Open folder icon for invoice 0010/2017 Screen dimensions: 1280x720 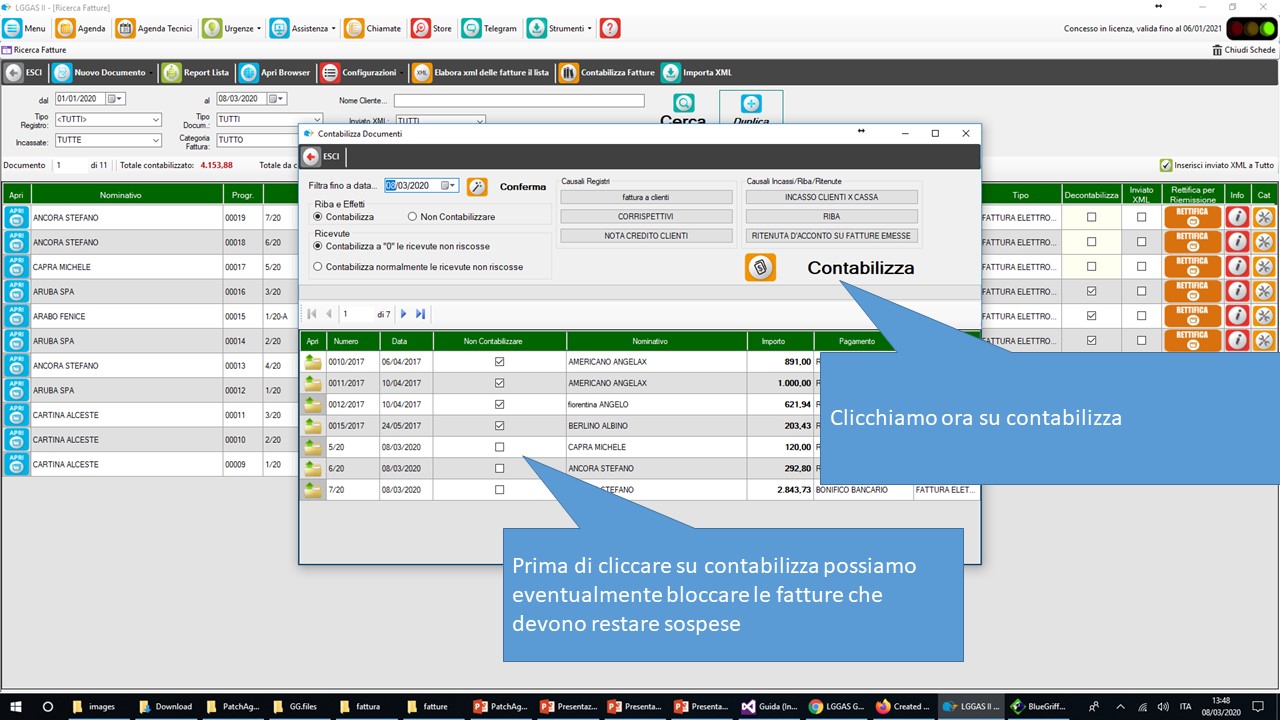[313, 362]
